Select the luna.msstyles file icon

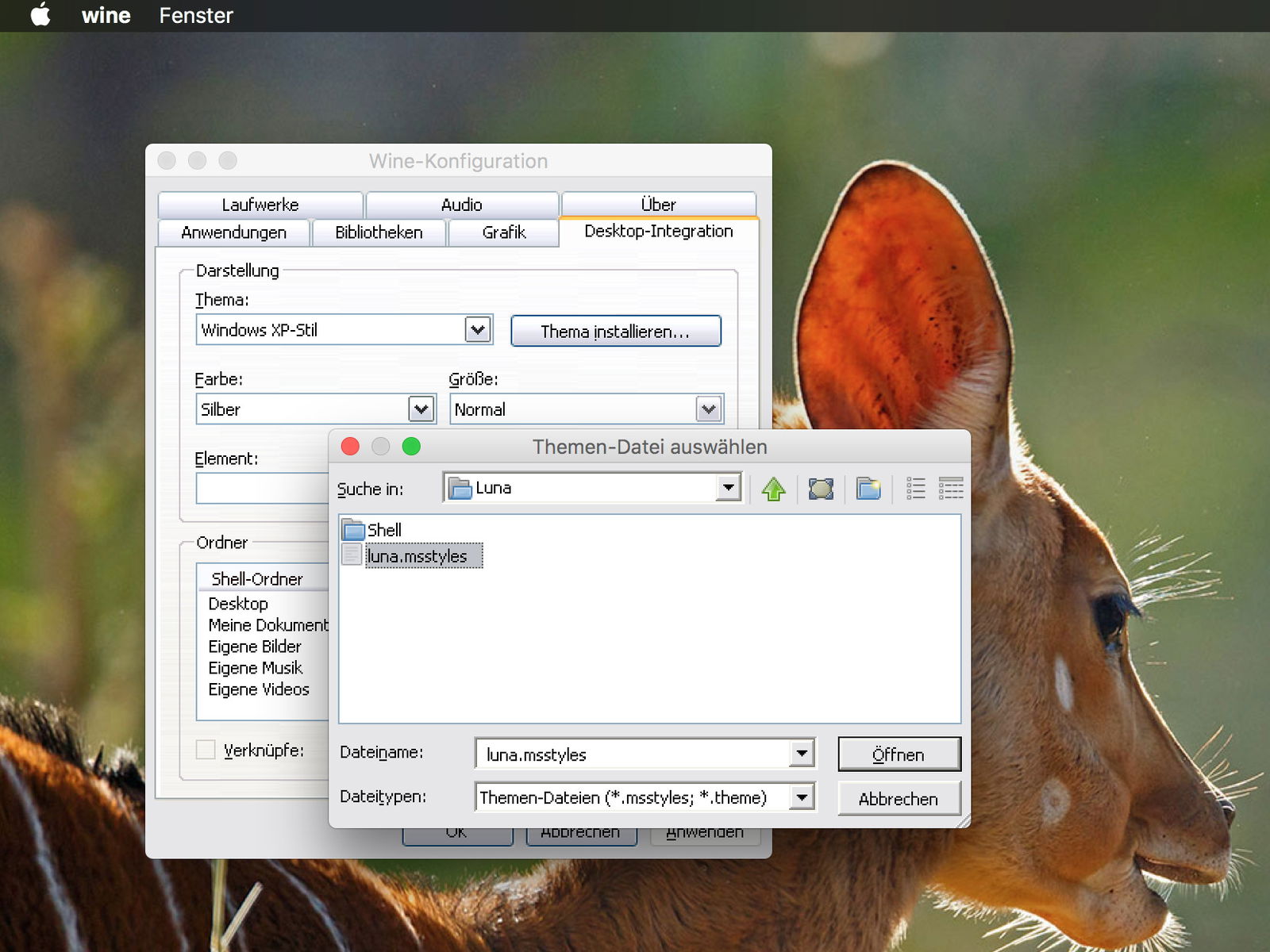click(x=352, y=555)
